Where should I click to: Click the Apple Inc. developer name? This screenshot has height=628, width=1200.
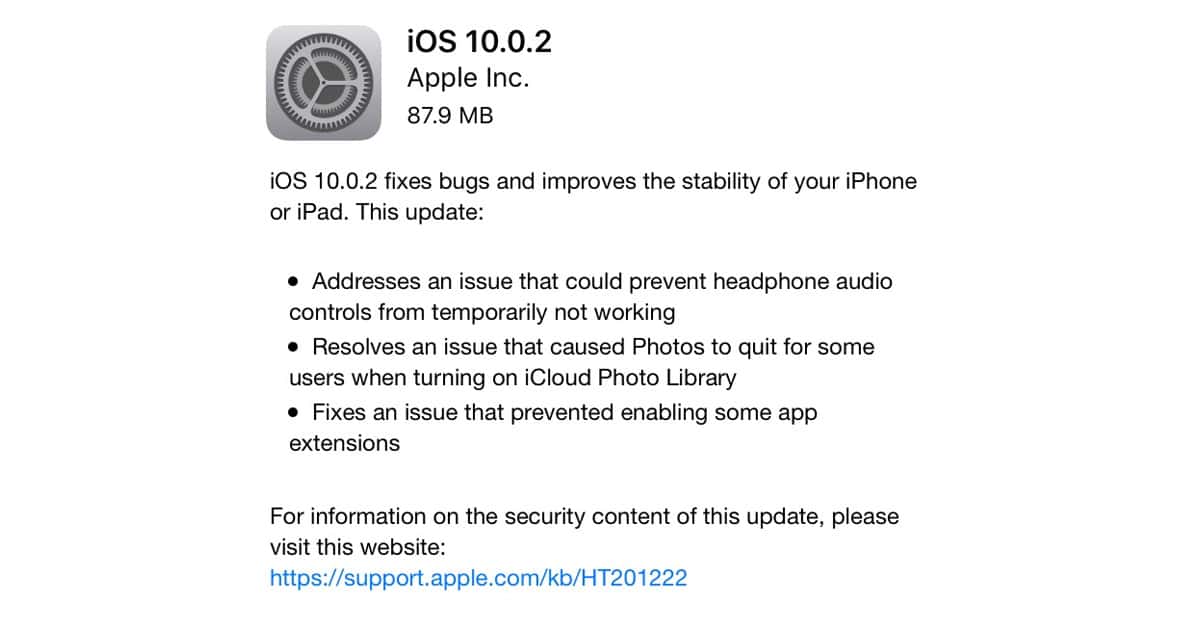coord(467,79)
